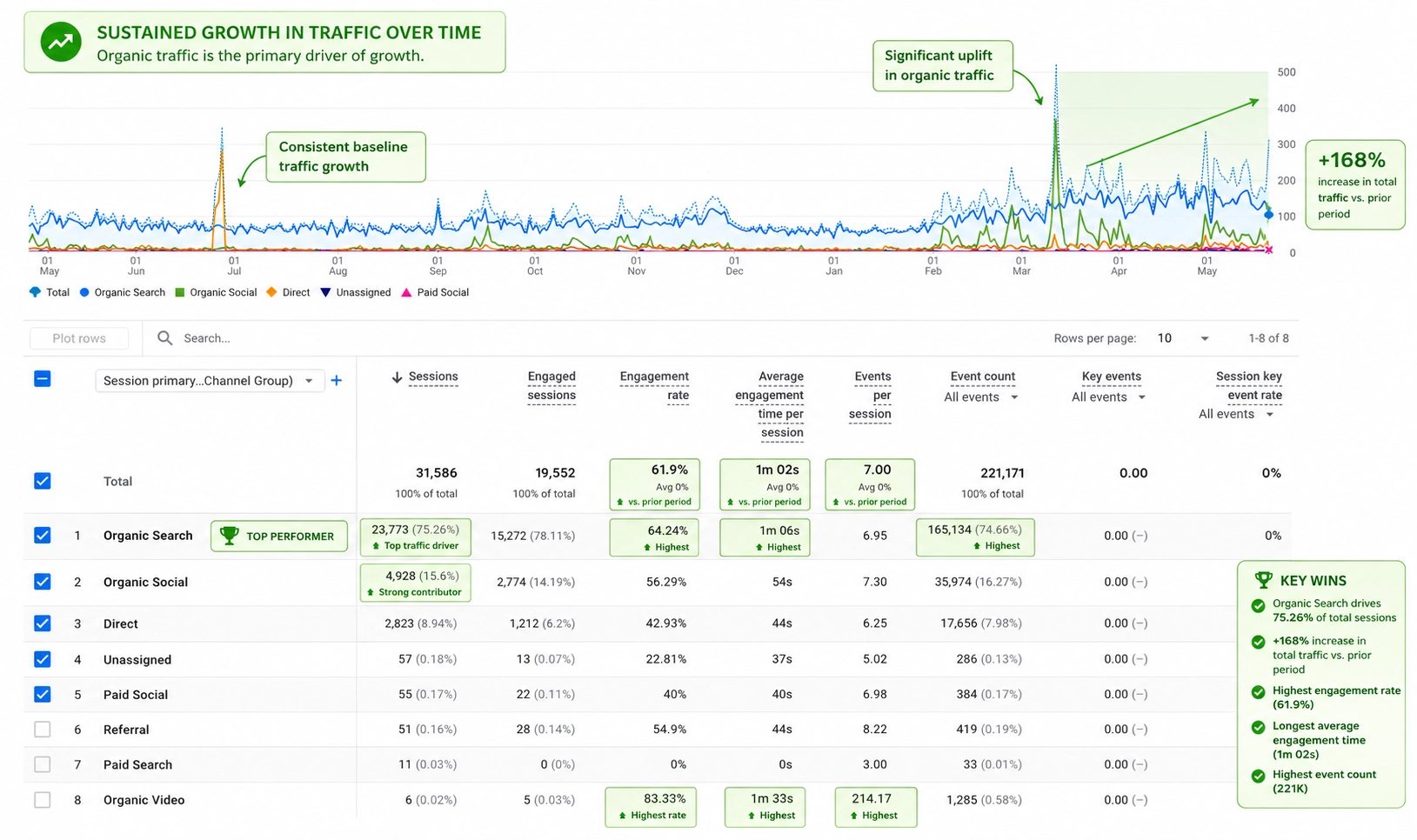The width and height of the screenshot is (1417, 840).
Task: Click the Key Wins trophy icon
Action: tap(1263, 580)
